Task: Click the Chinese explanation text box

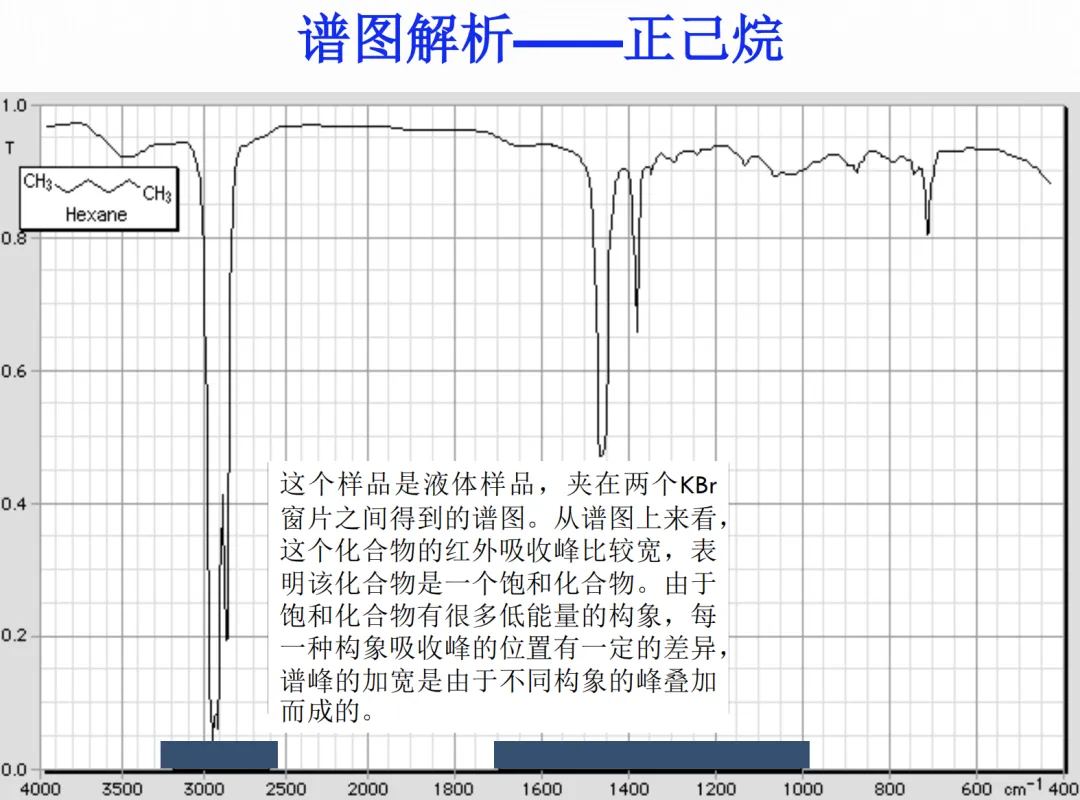Action: click(x=499, y=596)
